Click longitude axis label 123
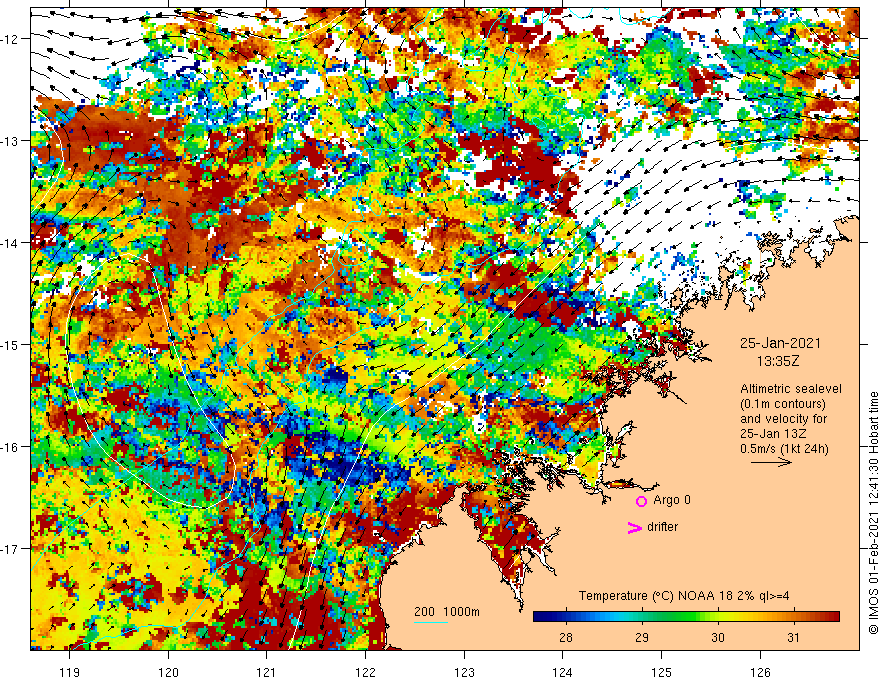The width and height of the screenshot is (880, 680). coord(464,672)
